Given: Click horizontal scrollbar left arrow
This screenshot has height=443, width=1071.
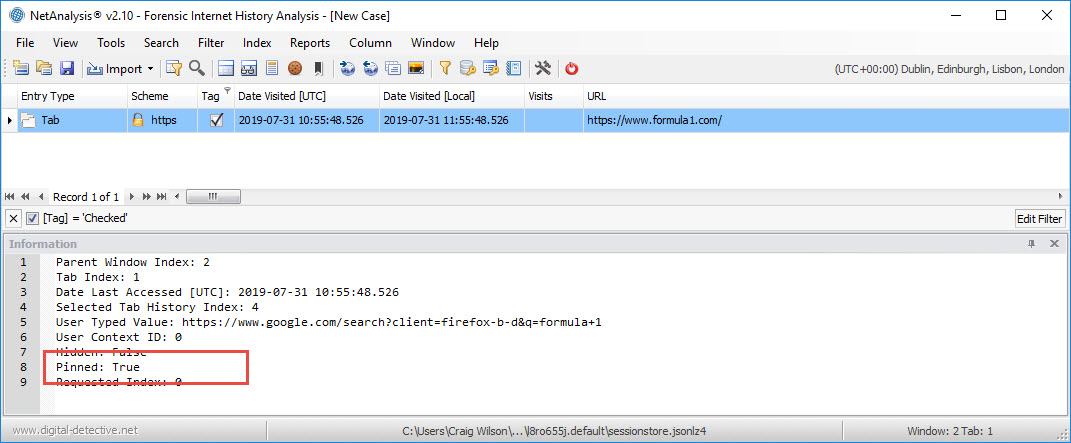Looking at the screenshot, I should [x=178, y=197].
